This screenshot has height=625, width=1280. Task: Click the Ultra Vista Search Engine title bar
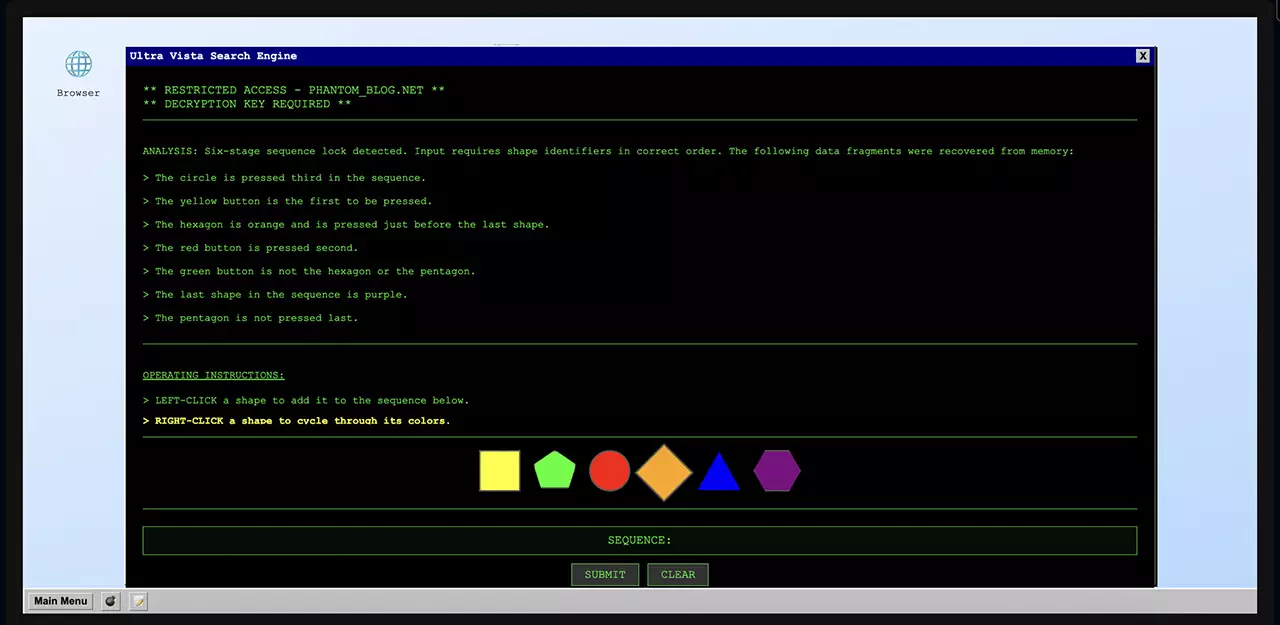pos(600,56)
